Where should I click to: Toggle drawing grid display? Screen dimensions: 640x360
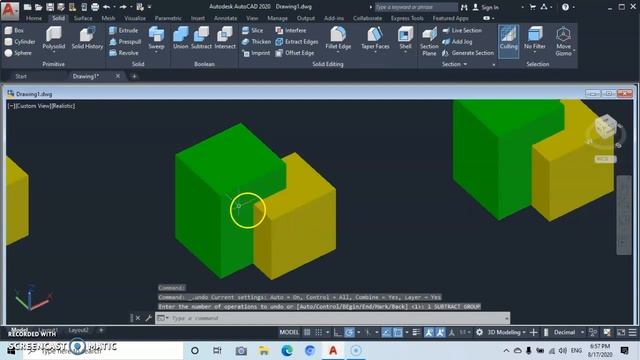pos(307,332)
